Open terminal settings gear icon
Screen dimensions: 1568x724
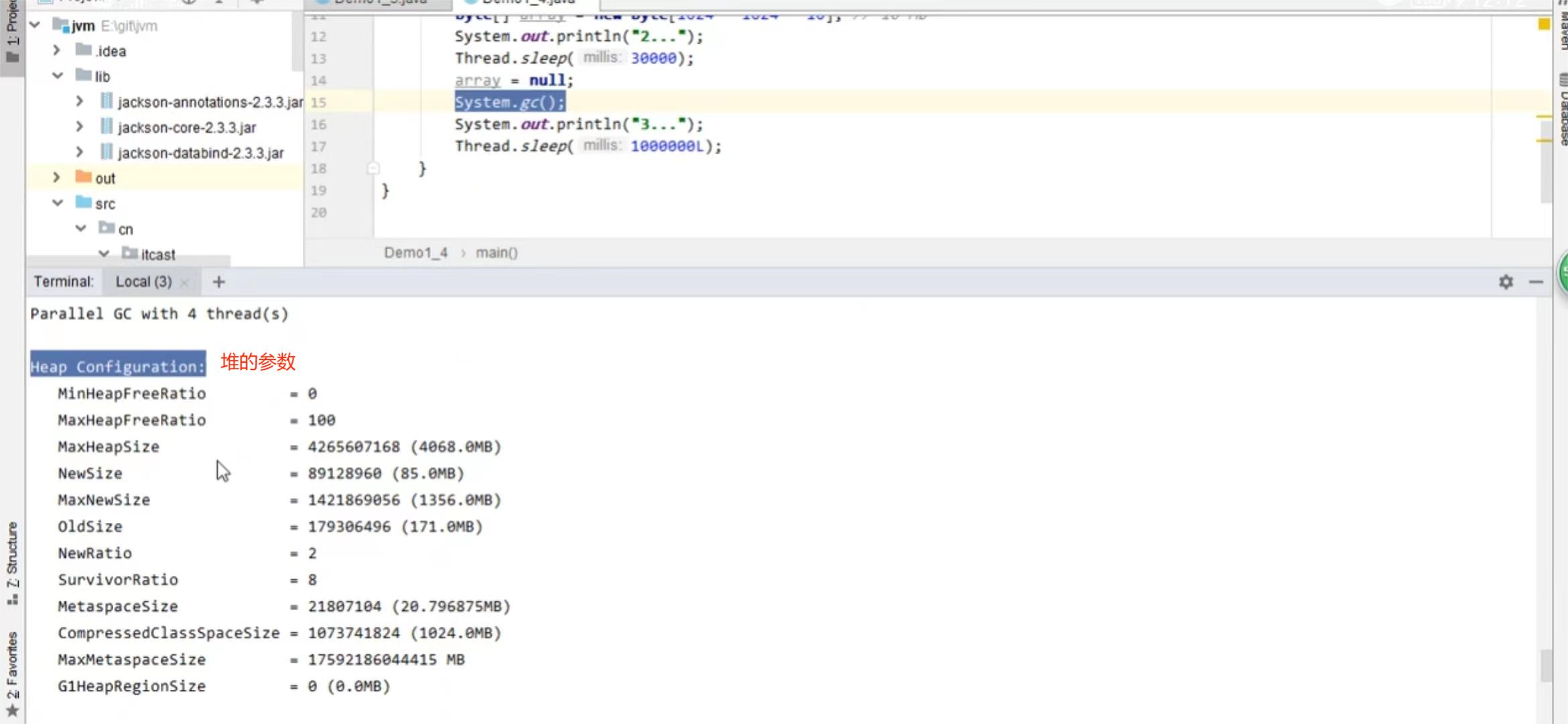coord(1506,282)
